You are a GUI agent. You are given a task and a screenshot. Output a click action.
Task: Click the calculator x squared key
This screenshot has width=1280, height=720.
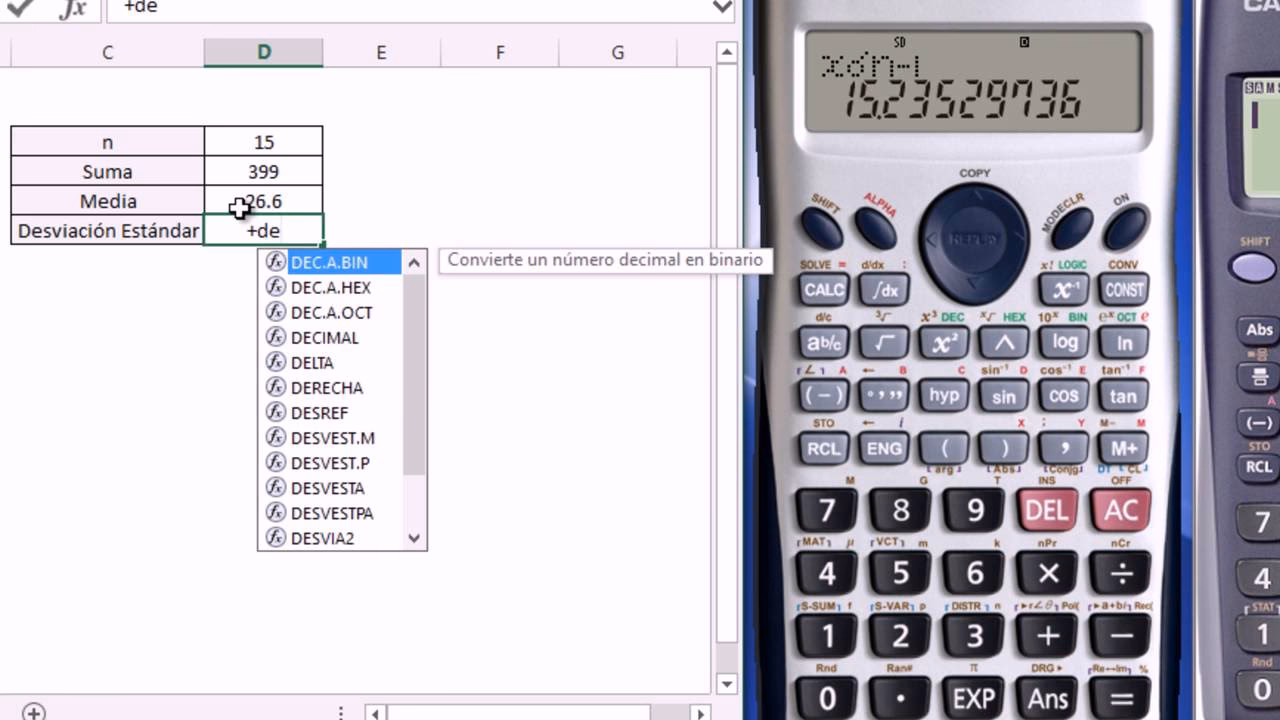pyautogui.click(x=944, y=343)
